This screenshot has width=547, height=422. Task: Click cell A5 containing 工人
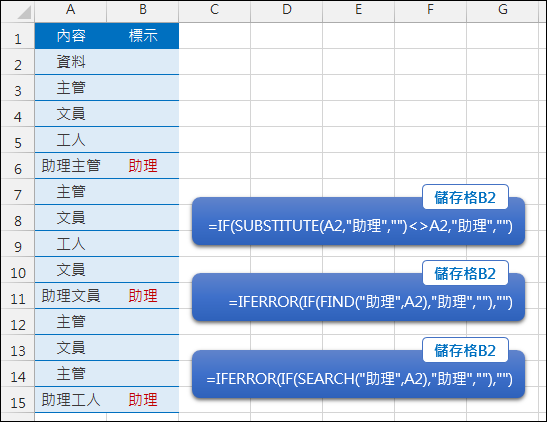pyautogui.click(x=70, y=140)
